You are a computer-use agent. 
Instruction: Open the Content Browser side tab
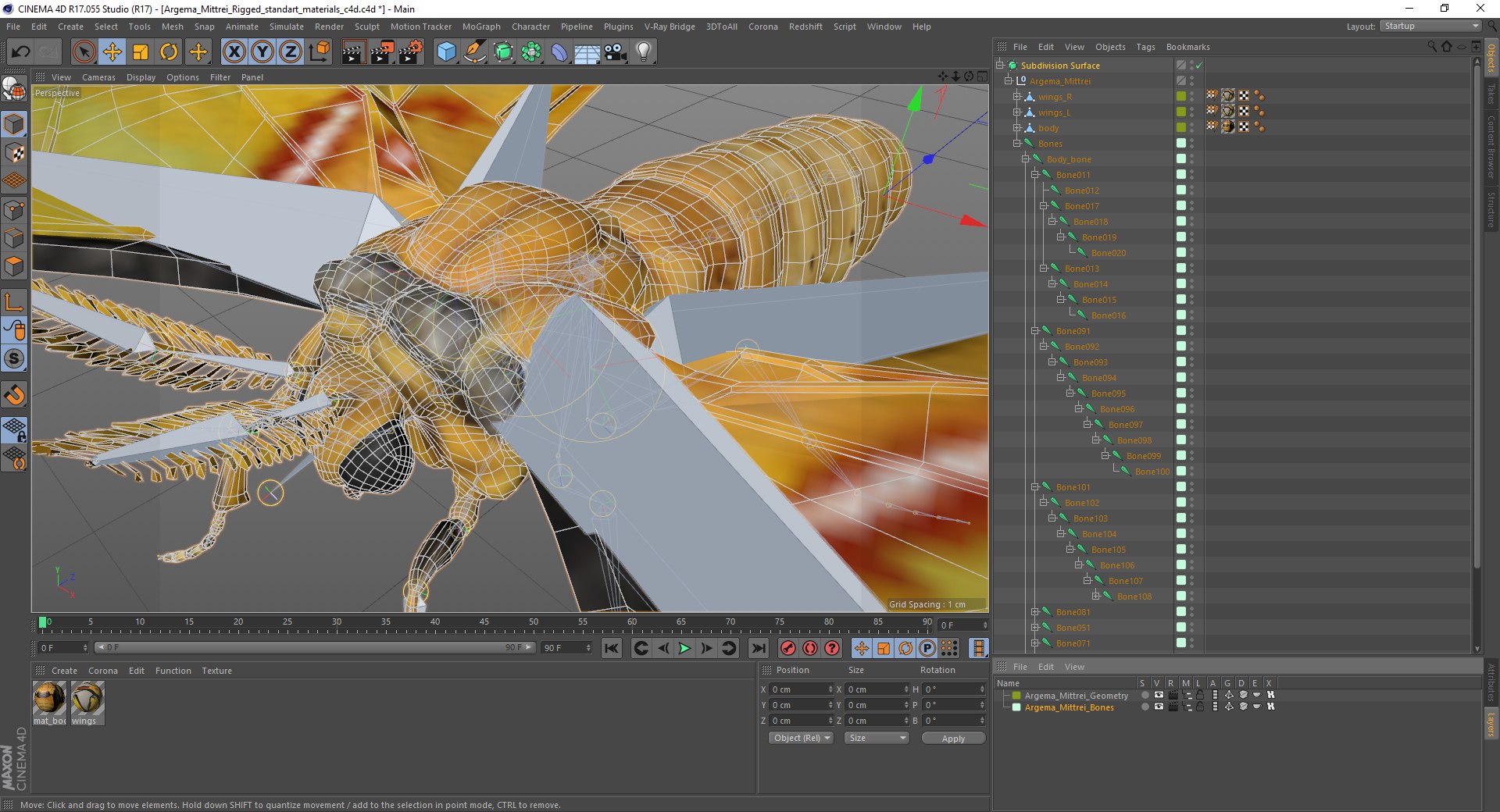tap(1491, 147)
